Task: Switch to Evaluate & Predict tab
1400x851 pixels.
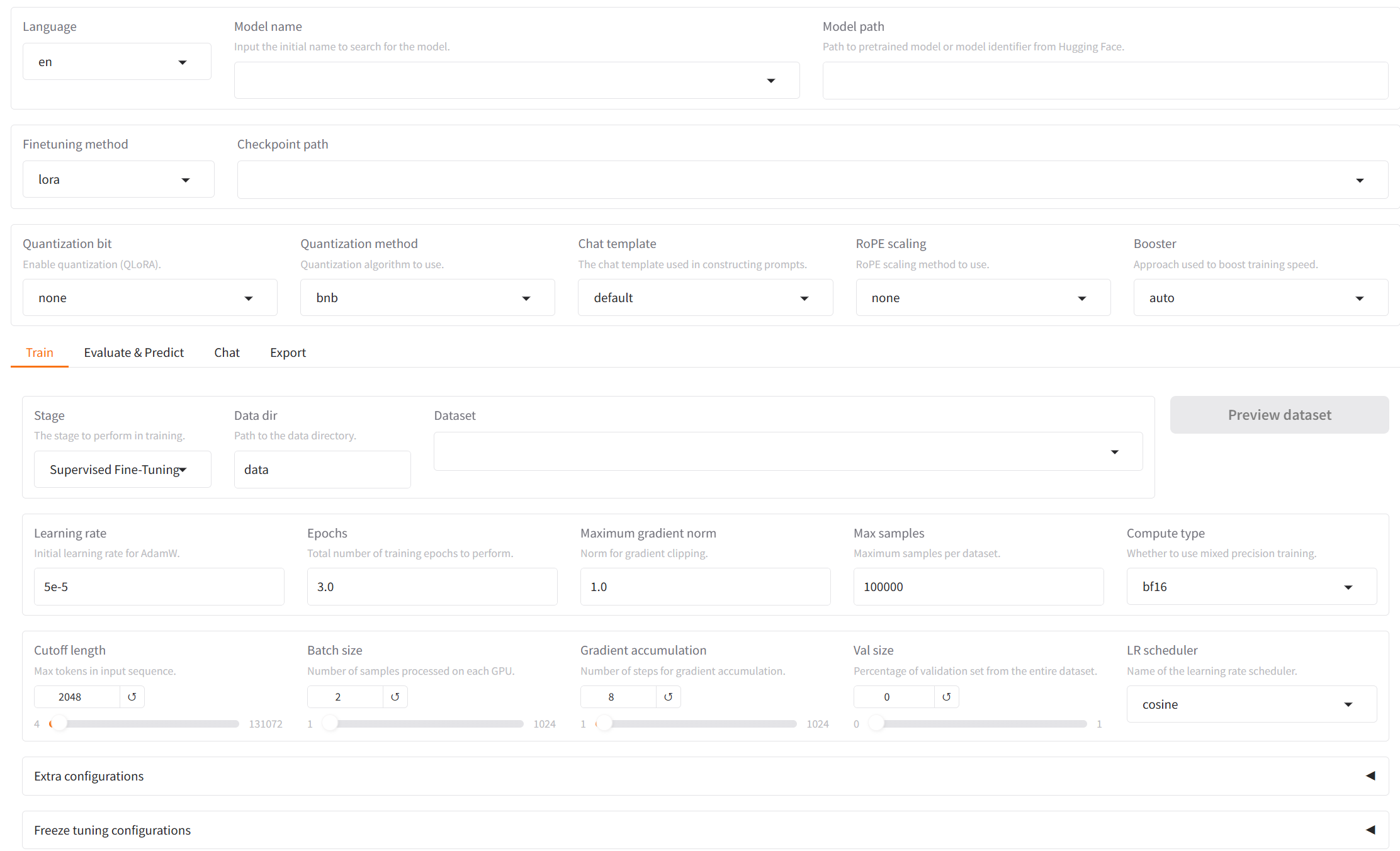Action: click(x=133, y=352)
